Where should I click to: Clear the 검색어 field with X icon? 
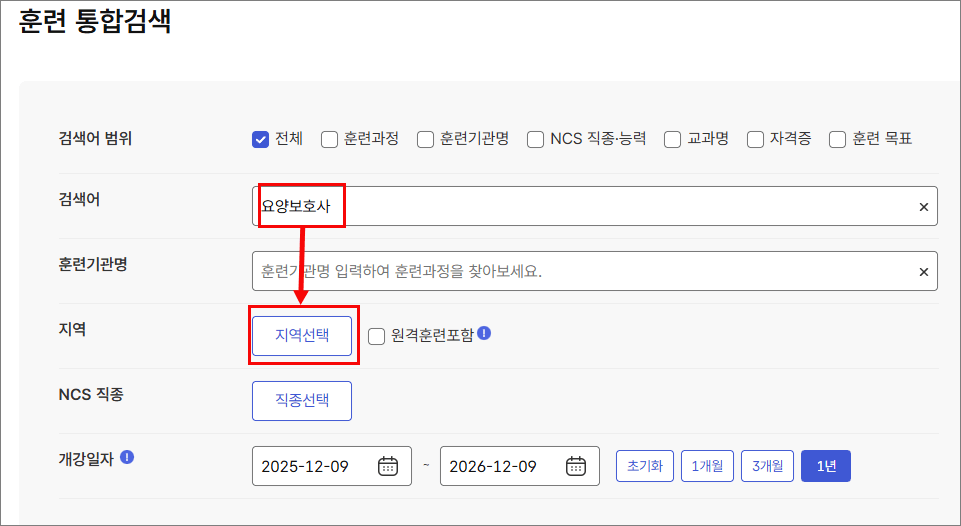(x=923, y=207)
